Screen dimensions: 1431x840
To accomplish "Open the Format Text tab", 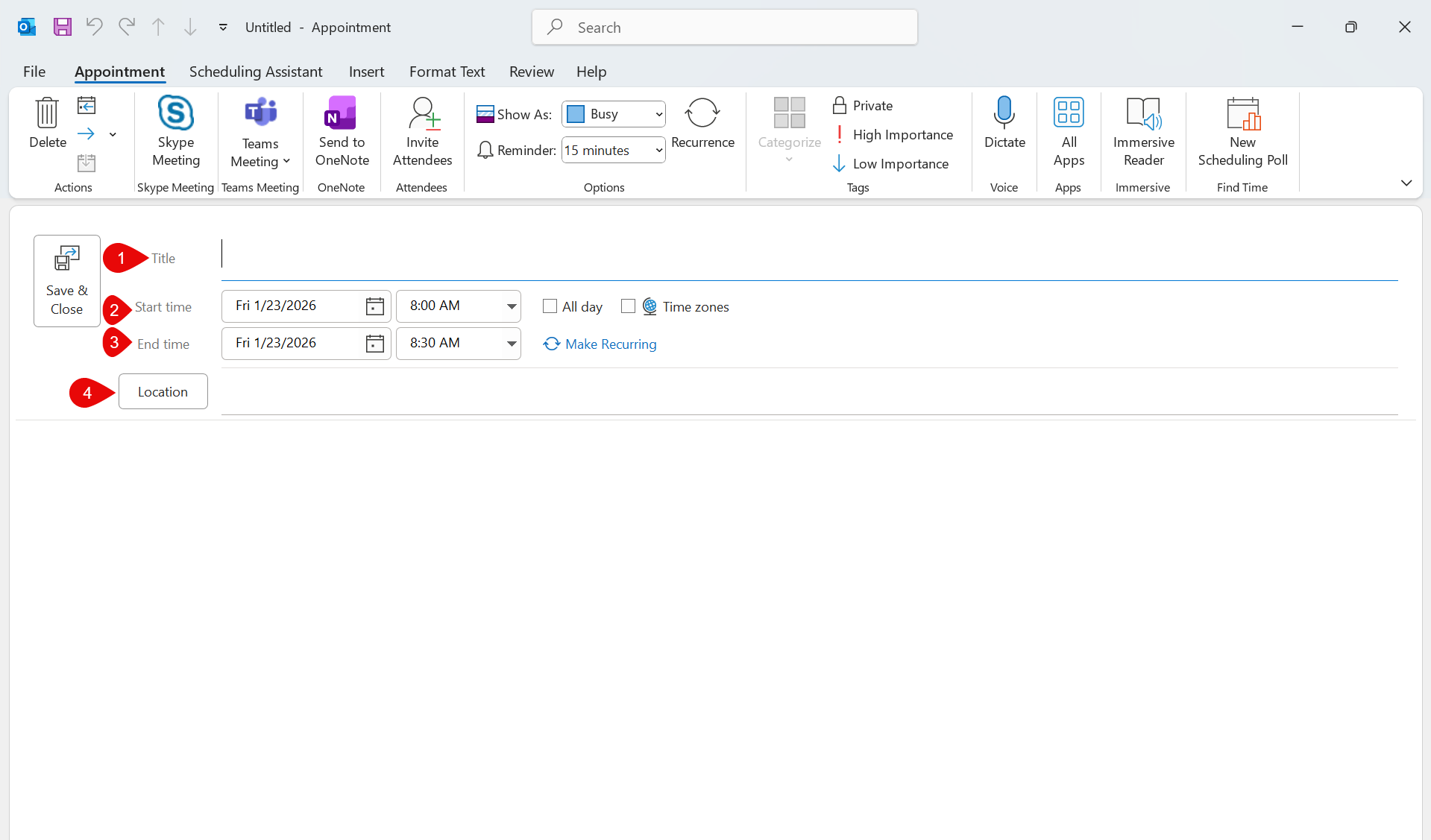I will (447, 72).
